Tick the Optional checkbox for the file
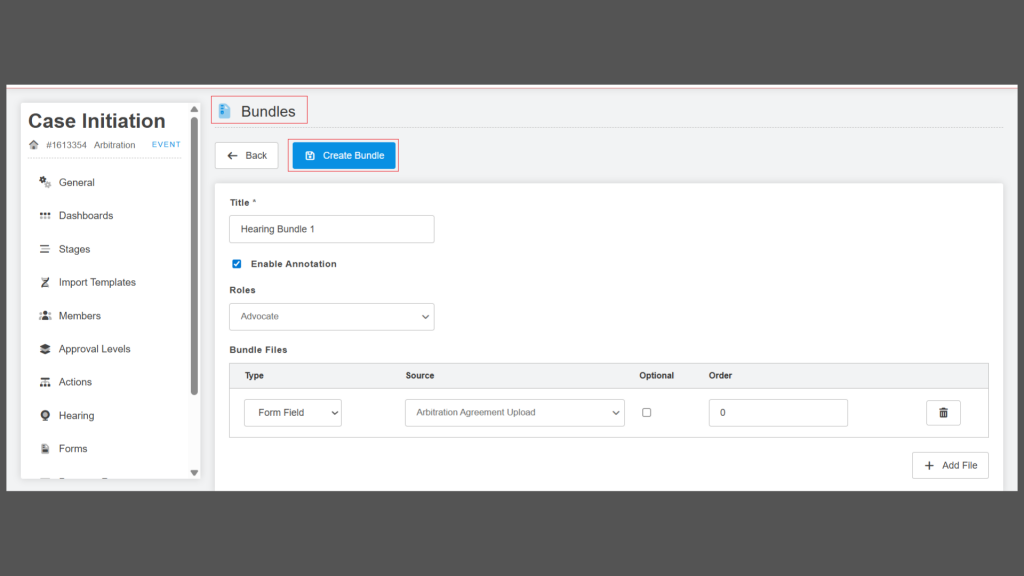The width and height of the screenshot is (1024, 576). (646, 413)
